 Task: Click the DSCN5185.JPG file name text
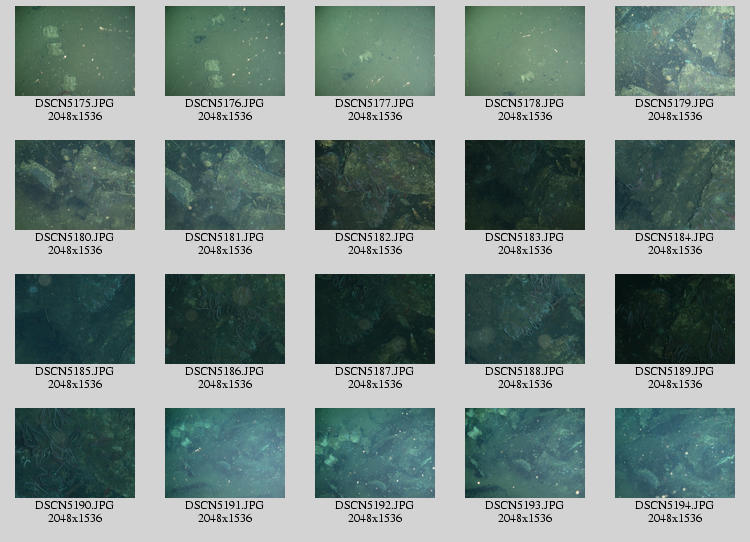(75, 371)
